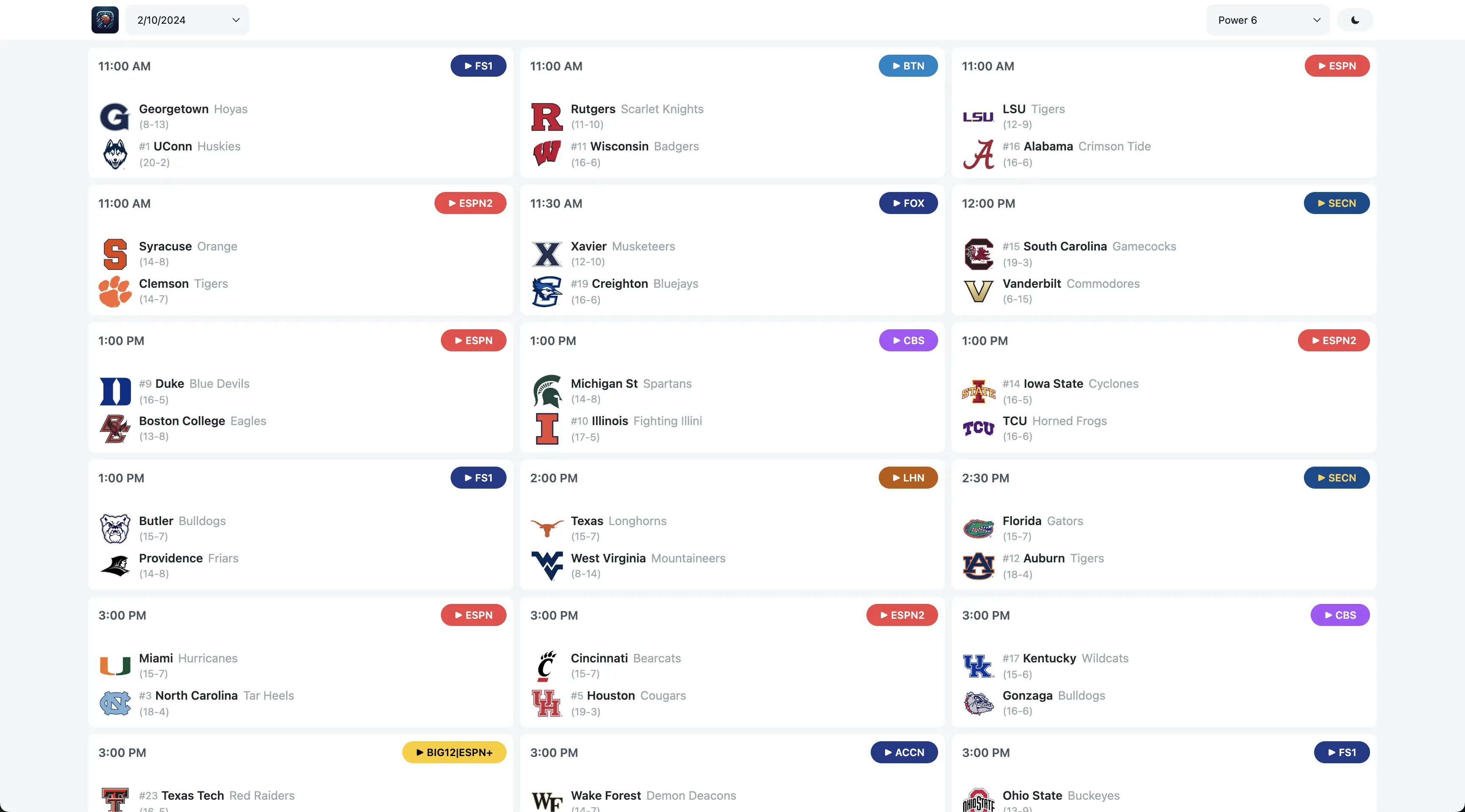Click the Clemson Tigers paw logo
Viewport: 1465px width, 812px height.
(x=115, y=291)
